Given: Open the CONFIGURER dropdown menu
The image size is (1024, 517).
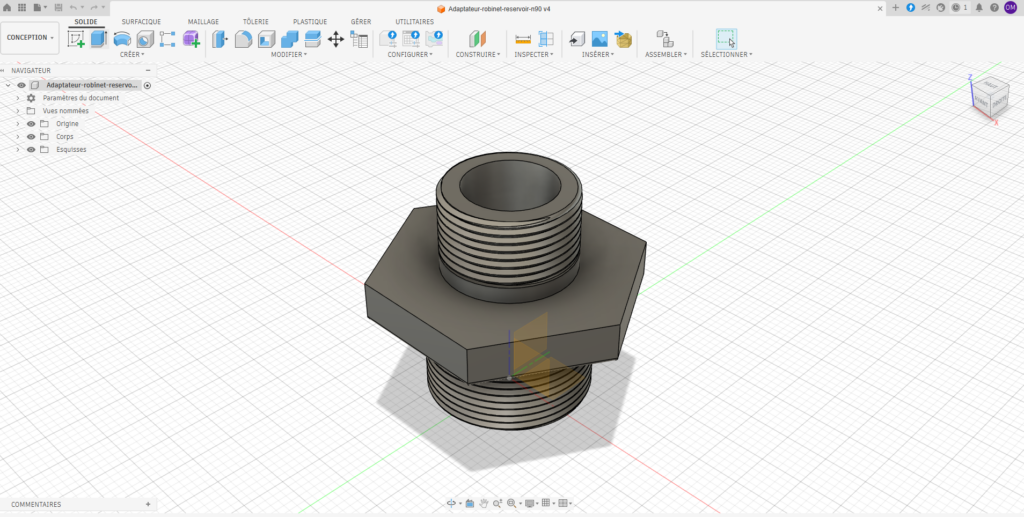Looking at the screenshot, I should pyautogui.click(x=410, y=55).
